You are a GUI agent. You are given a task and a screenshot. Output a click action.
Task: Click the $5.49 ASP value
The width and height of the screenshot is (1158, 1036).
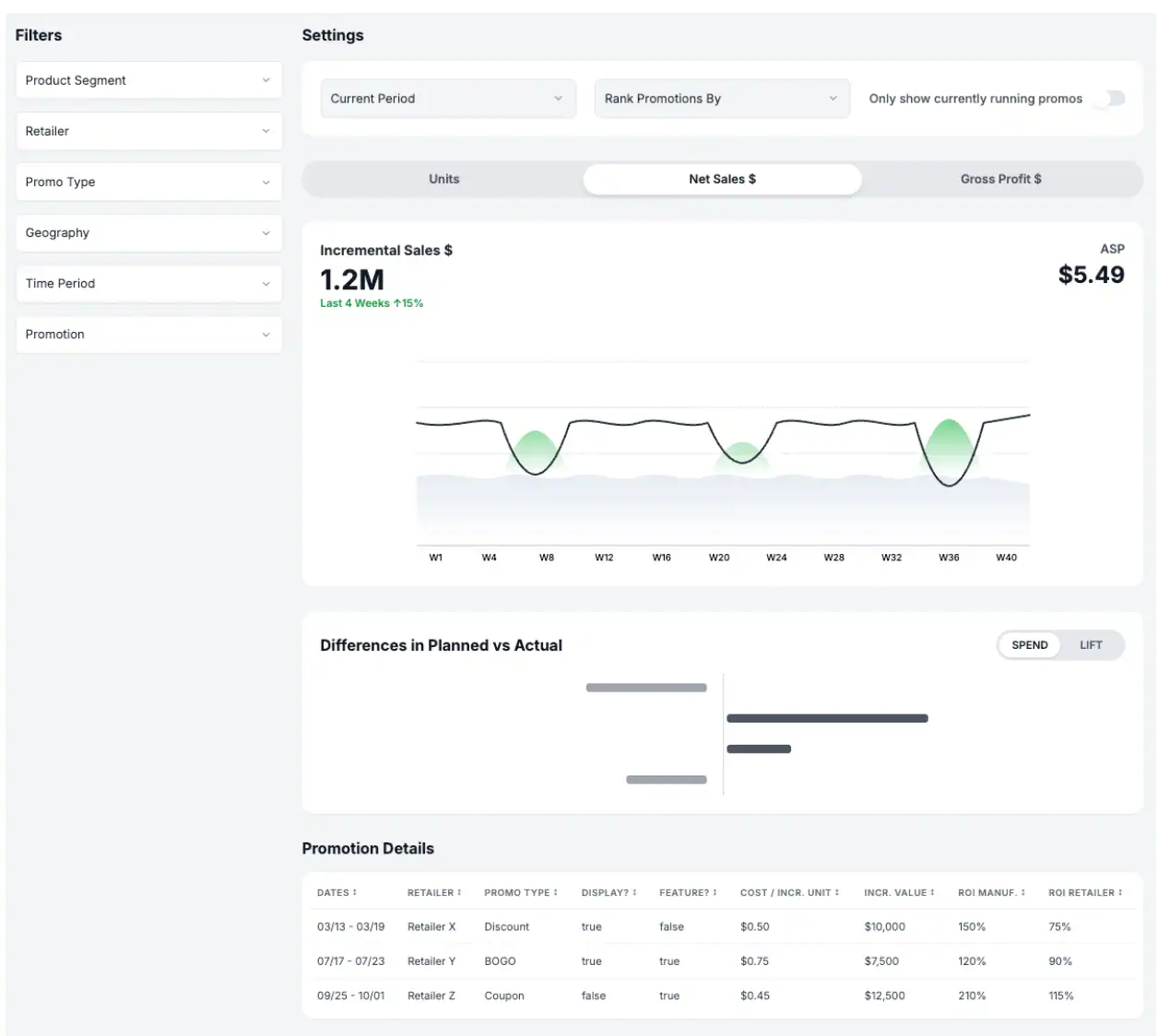(x=1092, y=275)
